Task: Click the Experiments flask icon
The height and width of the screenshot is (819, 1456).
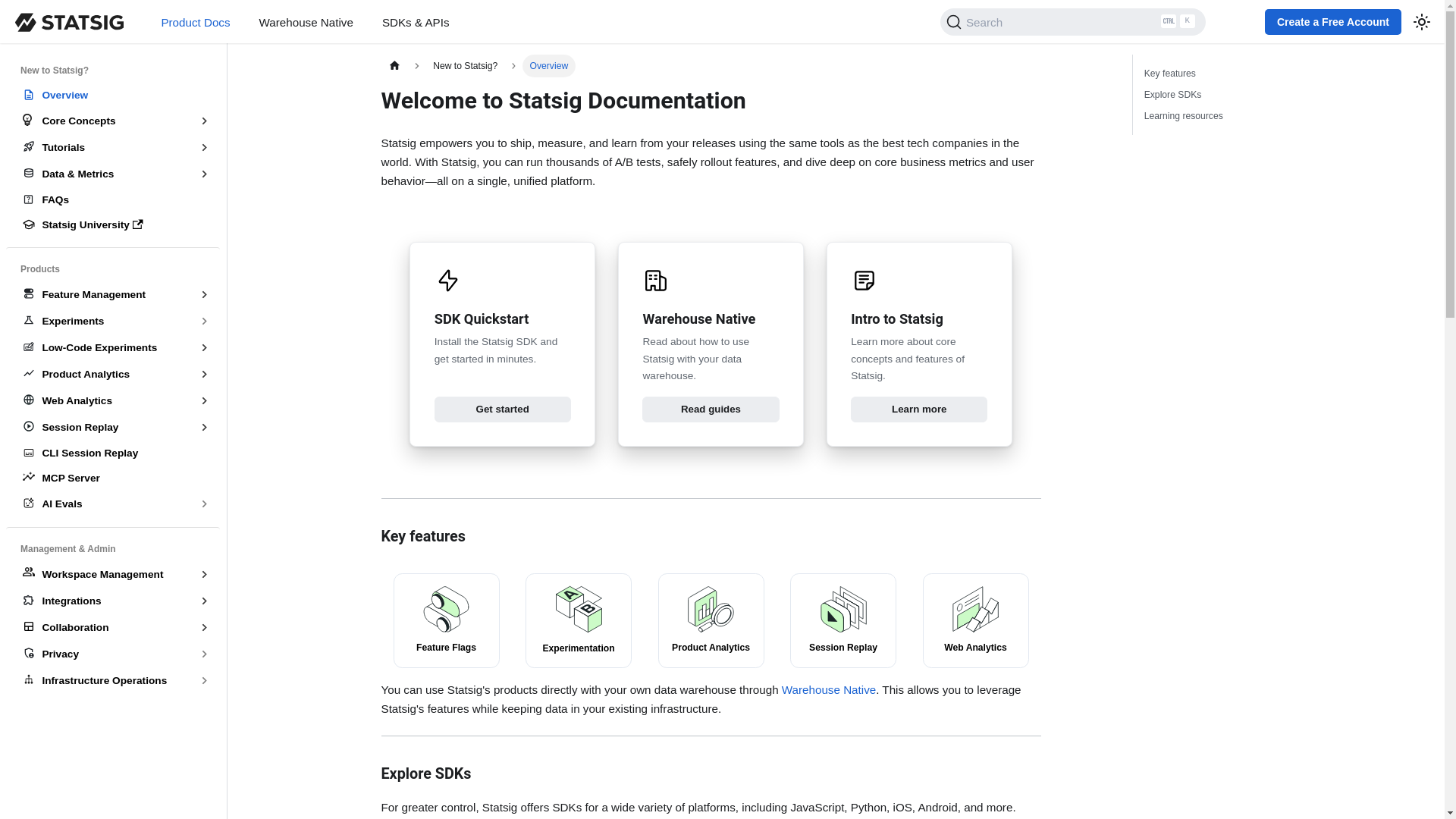Action: click(29, 320)
